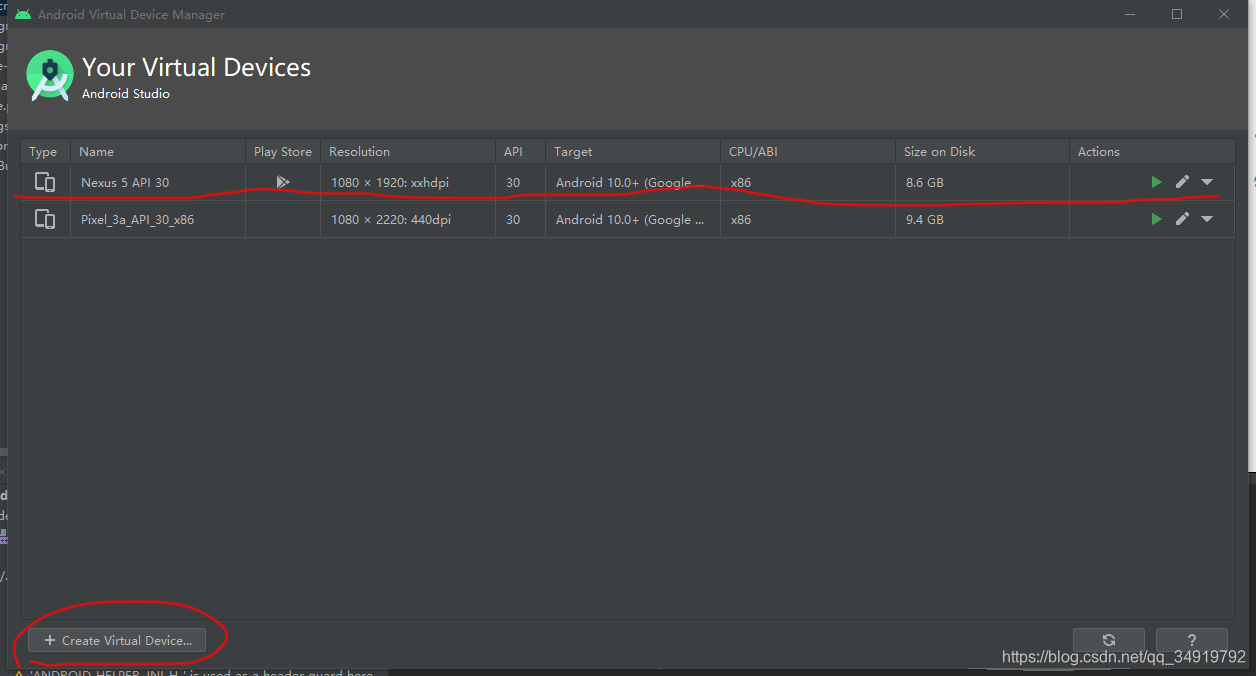Sort by Play Store column header

coord(283,151)
